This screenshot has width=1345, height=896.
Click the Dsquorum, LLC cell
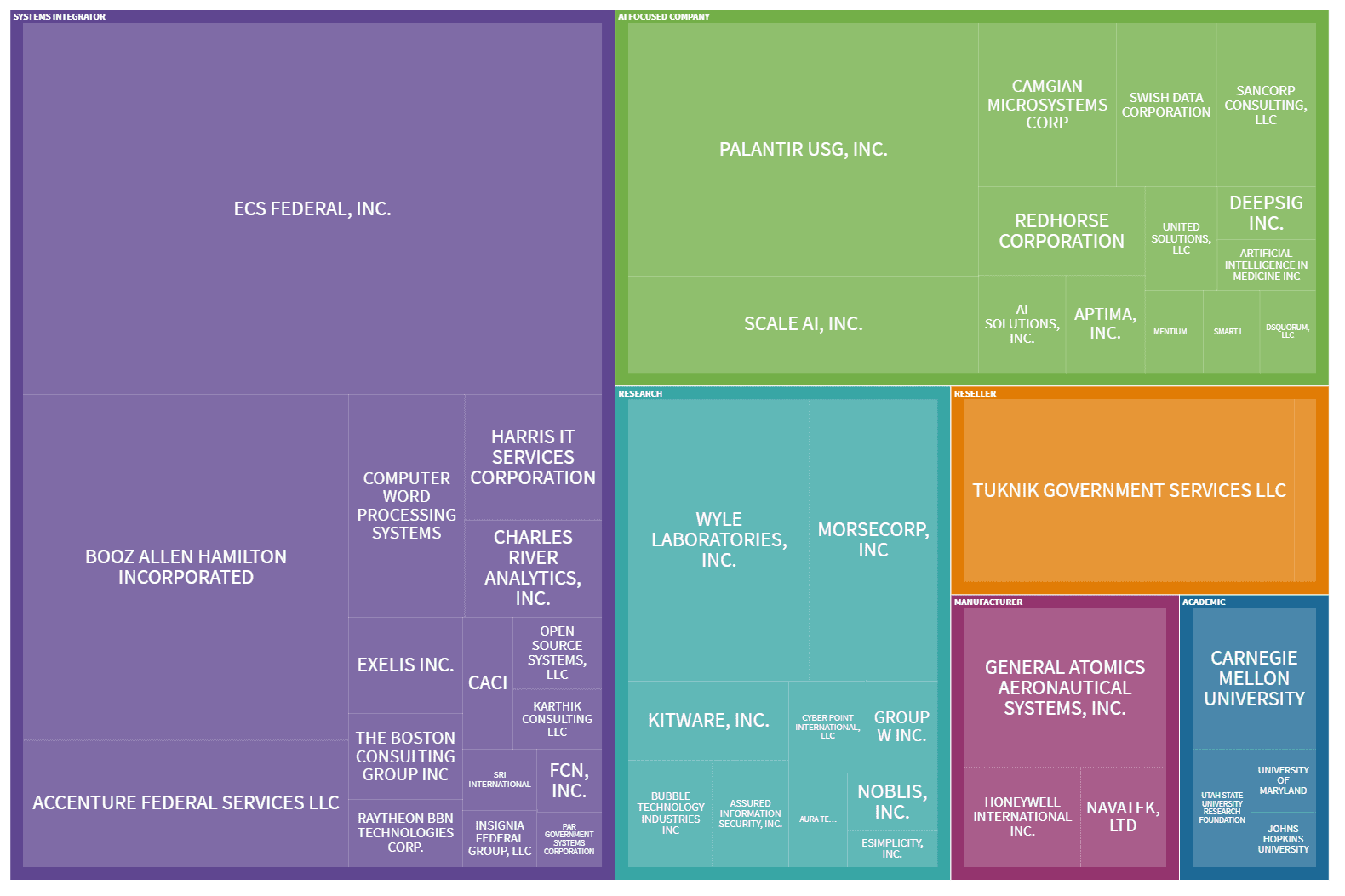click(x=1287, y=332)
